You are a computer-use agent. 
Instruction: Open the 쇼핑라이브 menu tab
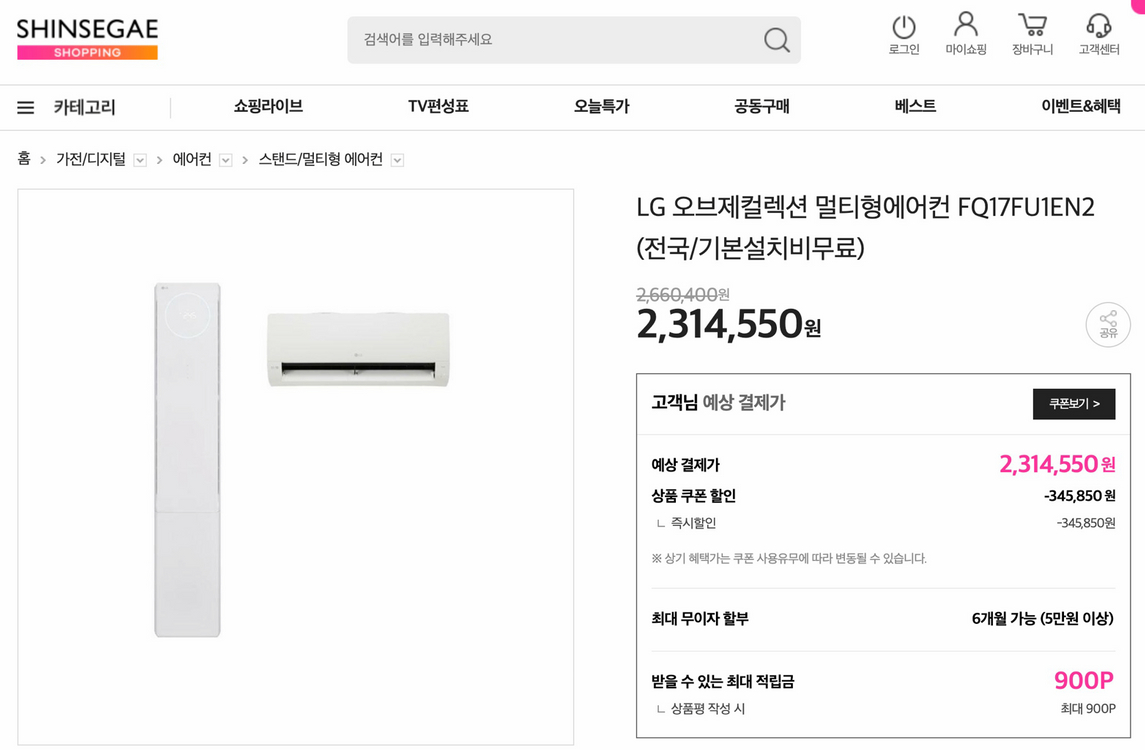[x=268, y=107]
